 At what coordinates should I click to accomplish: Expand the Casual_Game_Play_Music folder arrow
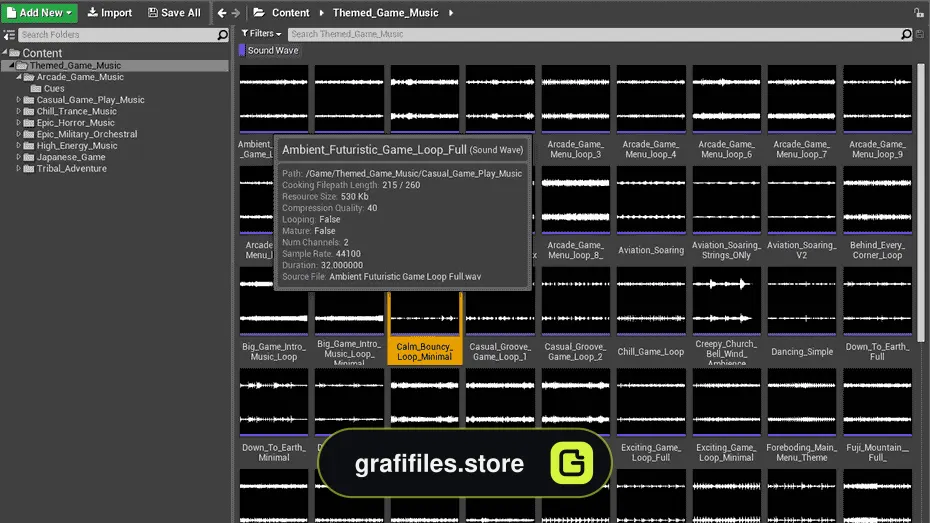[19, 100]
